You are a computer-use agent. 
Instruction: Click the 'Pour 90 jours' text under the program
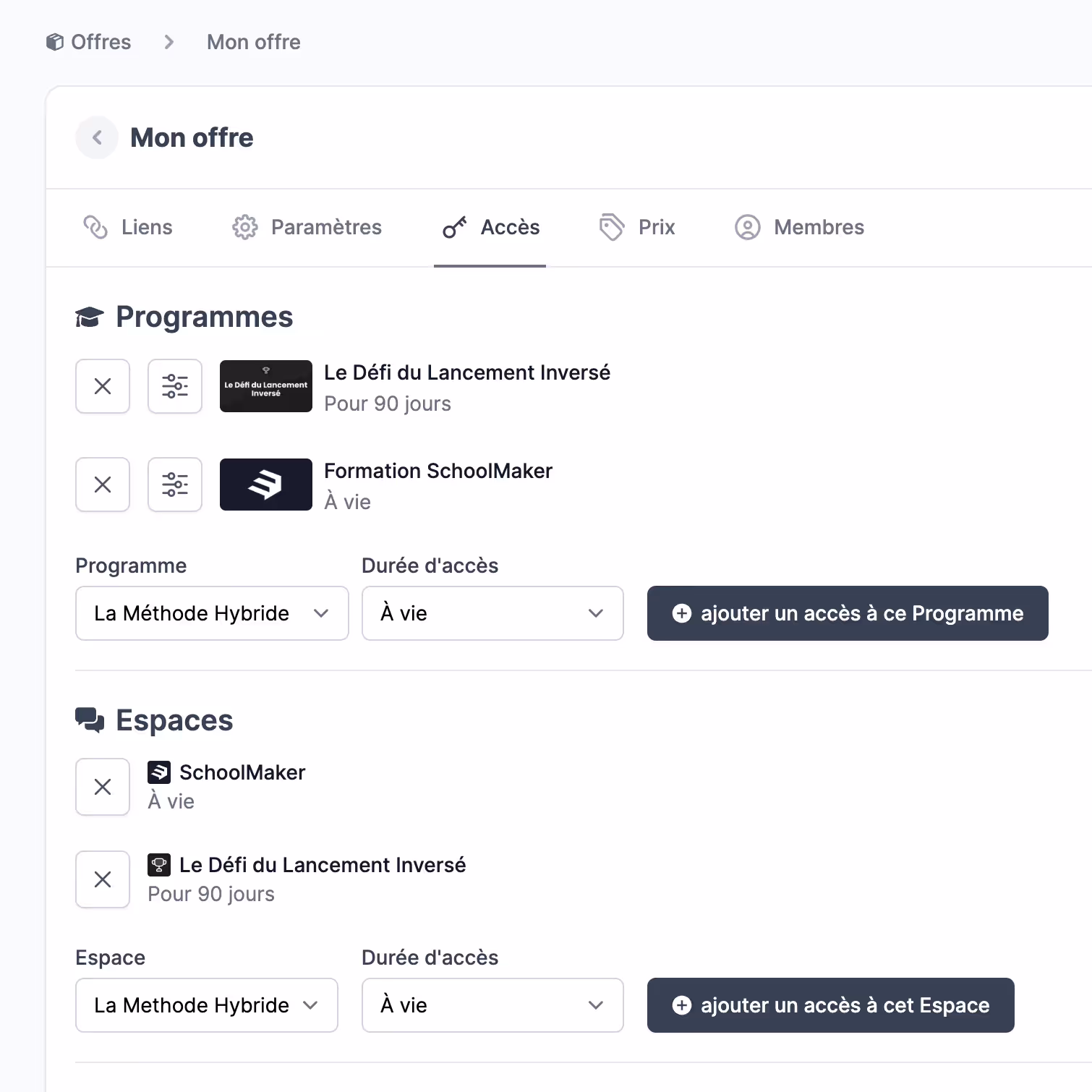388,404
